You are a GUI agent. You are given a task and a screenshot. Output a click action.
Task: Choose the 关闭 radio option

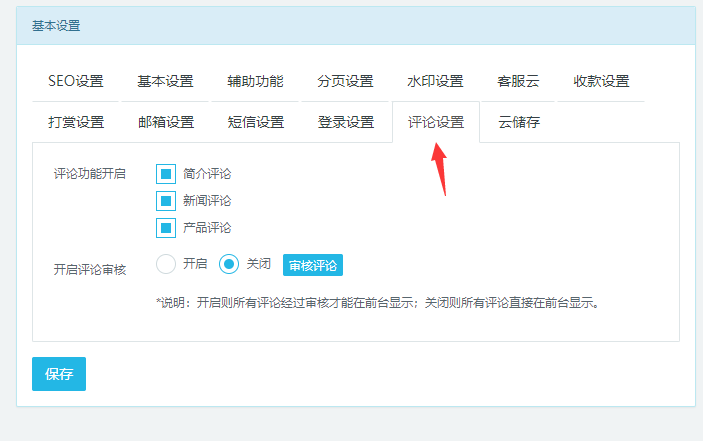click(229, 264)
